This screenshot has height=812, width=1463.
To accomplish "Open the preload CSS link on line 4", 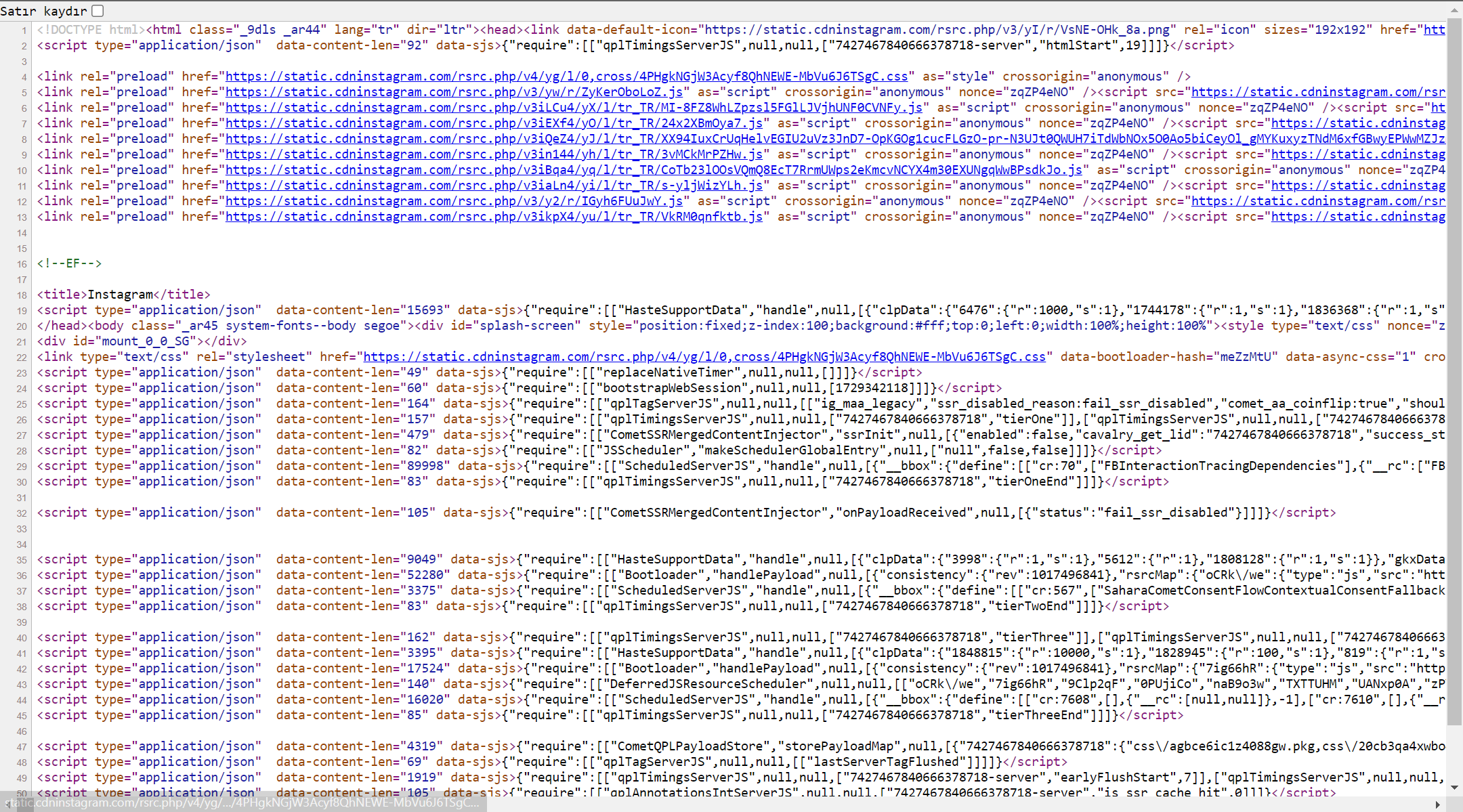I will coord(566,77).
